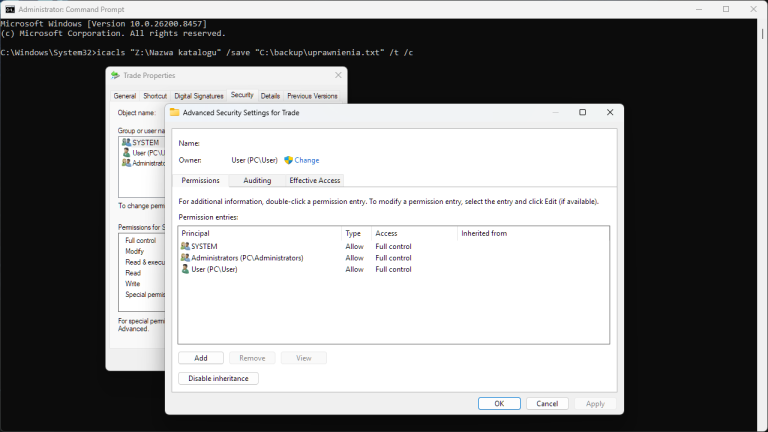Click the shield icon next to Change

(x=288, y=160)
